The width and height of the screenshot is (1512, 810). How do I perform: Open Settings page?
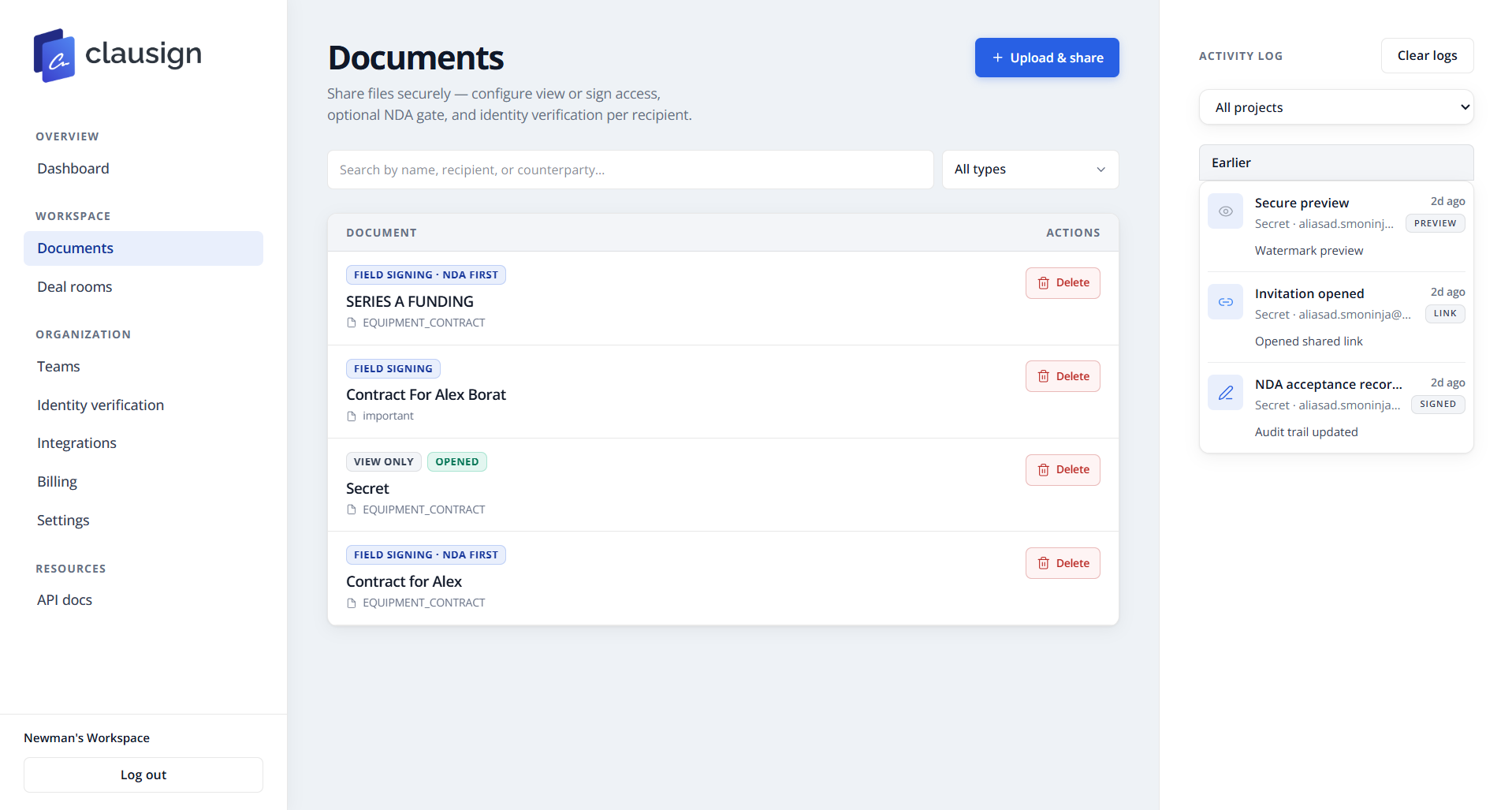tap(63, 521)
